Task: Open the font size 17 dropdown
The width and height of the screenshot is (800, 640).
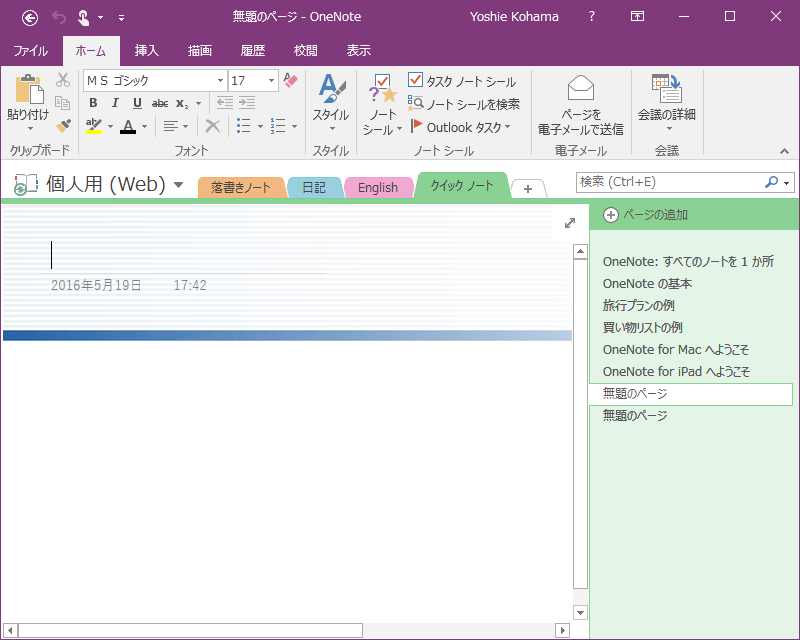Action: (271, 81)
